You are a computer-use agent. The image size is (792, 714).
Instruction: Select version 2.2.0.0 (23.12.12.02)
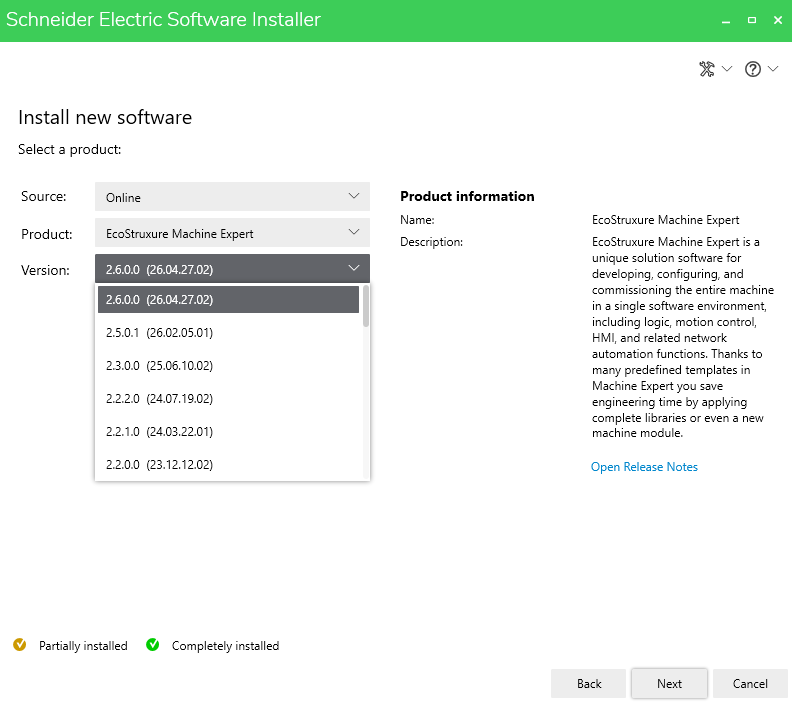point(228,465)
